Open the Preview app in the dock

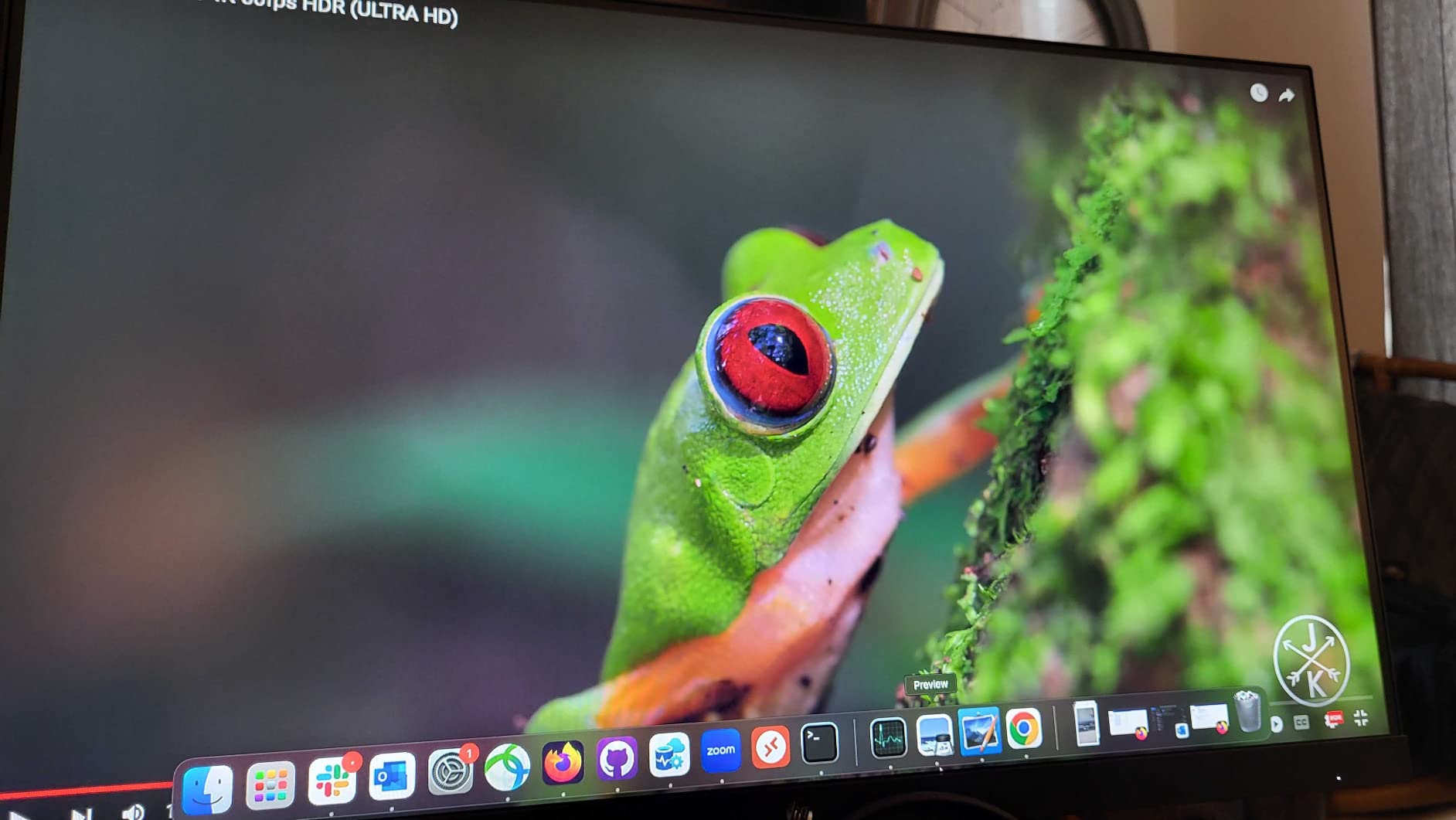[x=935, y=734]
